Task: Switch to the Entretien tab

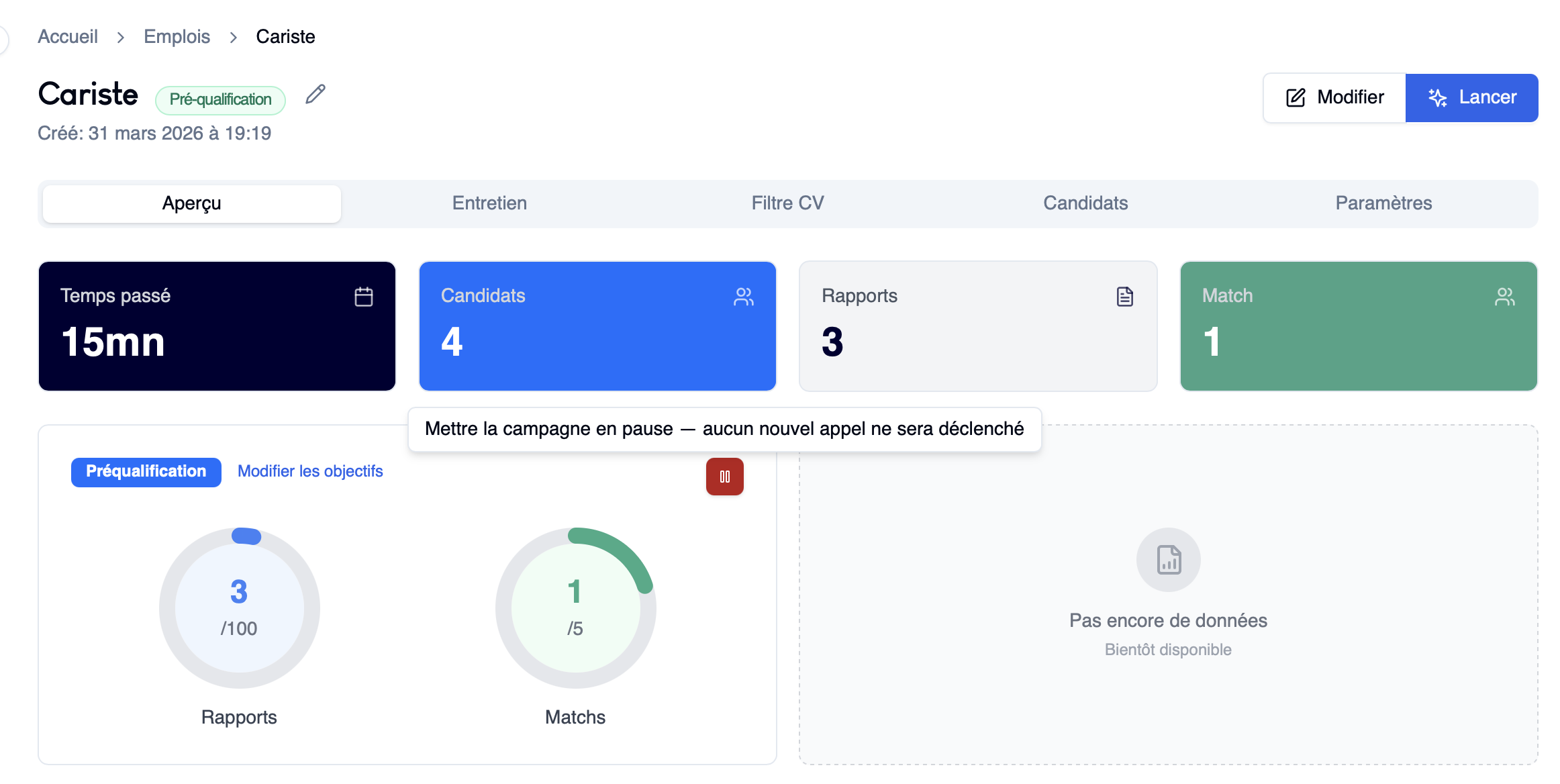Action: 489,203
